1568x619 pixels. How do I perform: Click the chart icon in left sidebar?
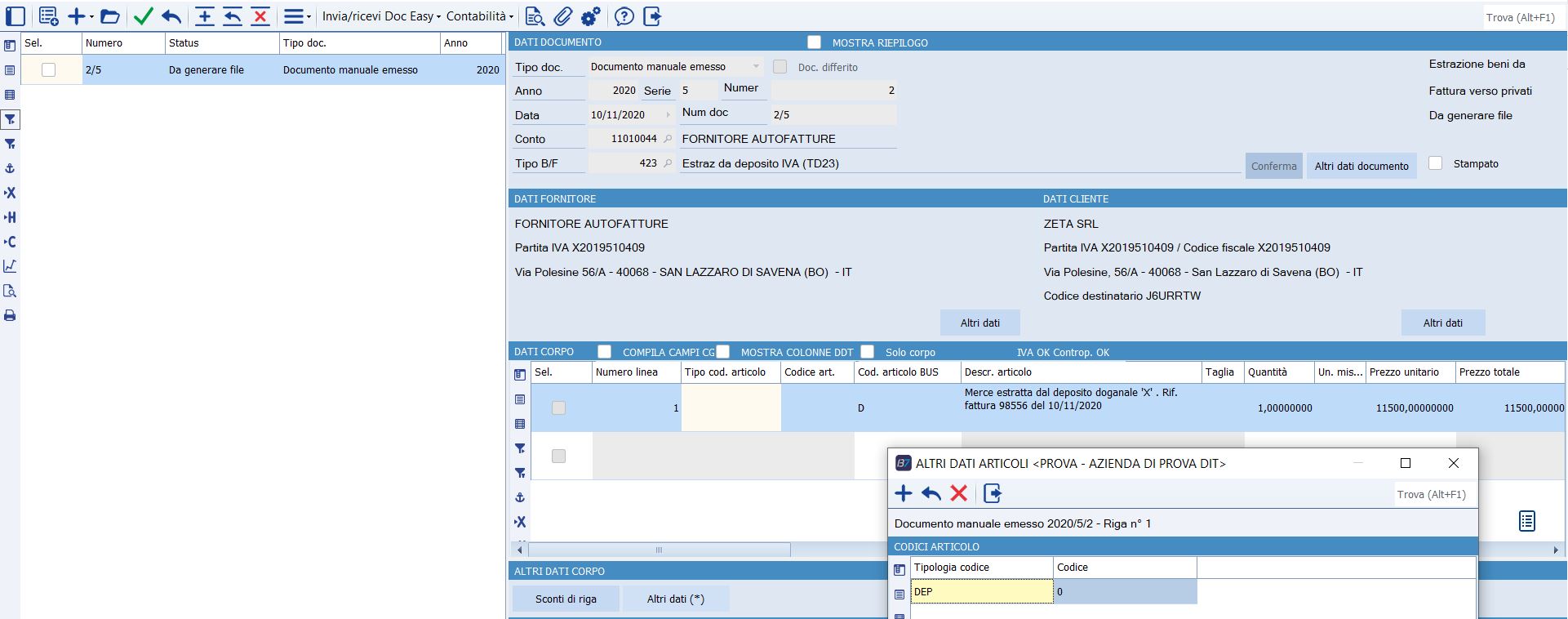point(10,266)
